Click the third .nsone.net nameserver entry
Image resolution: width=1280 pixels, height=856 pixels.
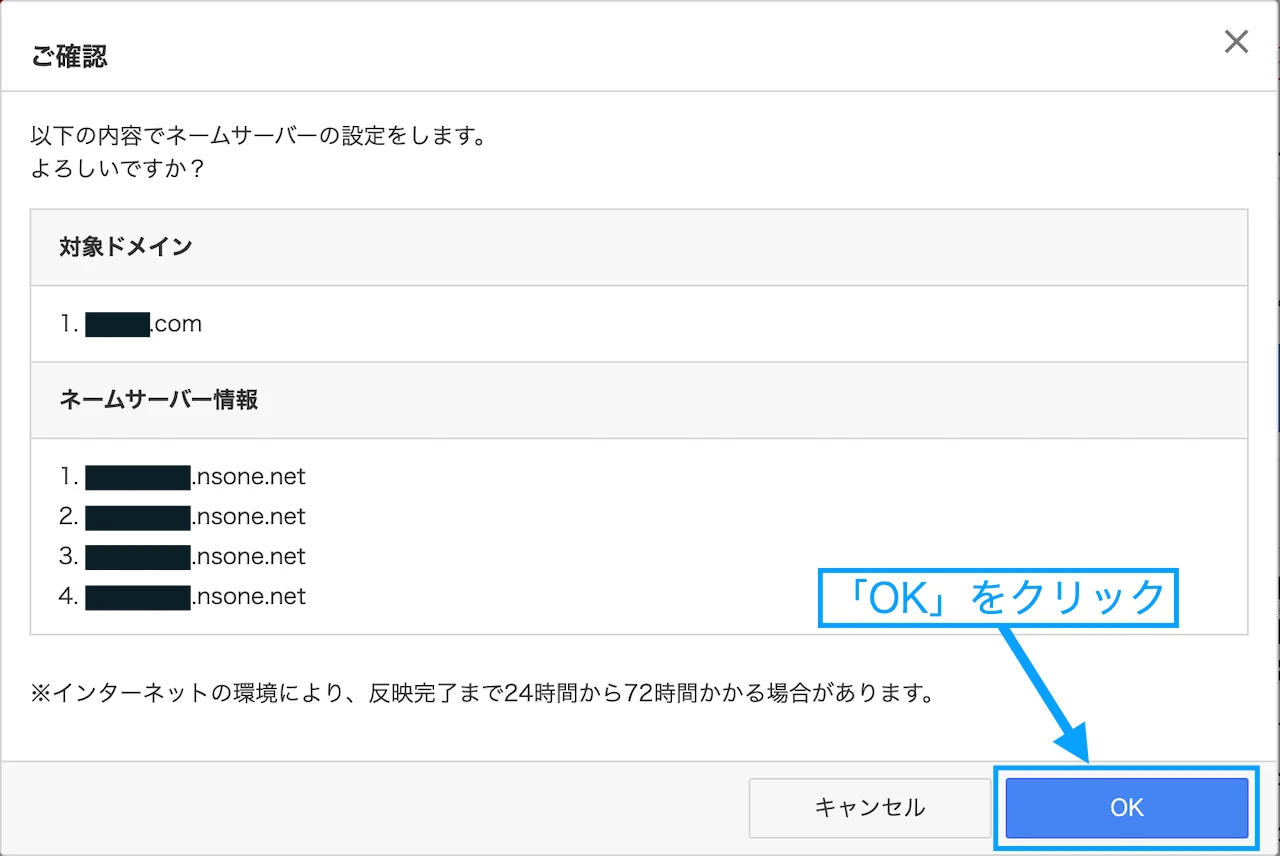195,557
